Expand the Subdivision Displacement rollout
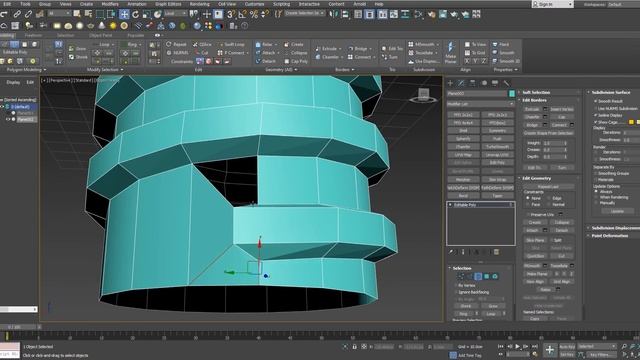This screenshot has height=360, width=640. point(616,228)
